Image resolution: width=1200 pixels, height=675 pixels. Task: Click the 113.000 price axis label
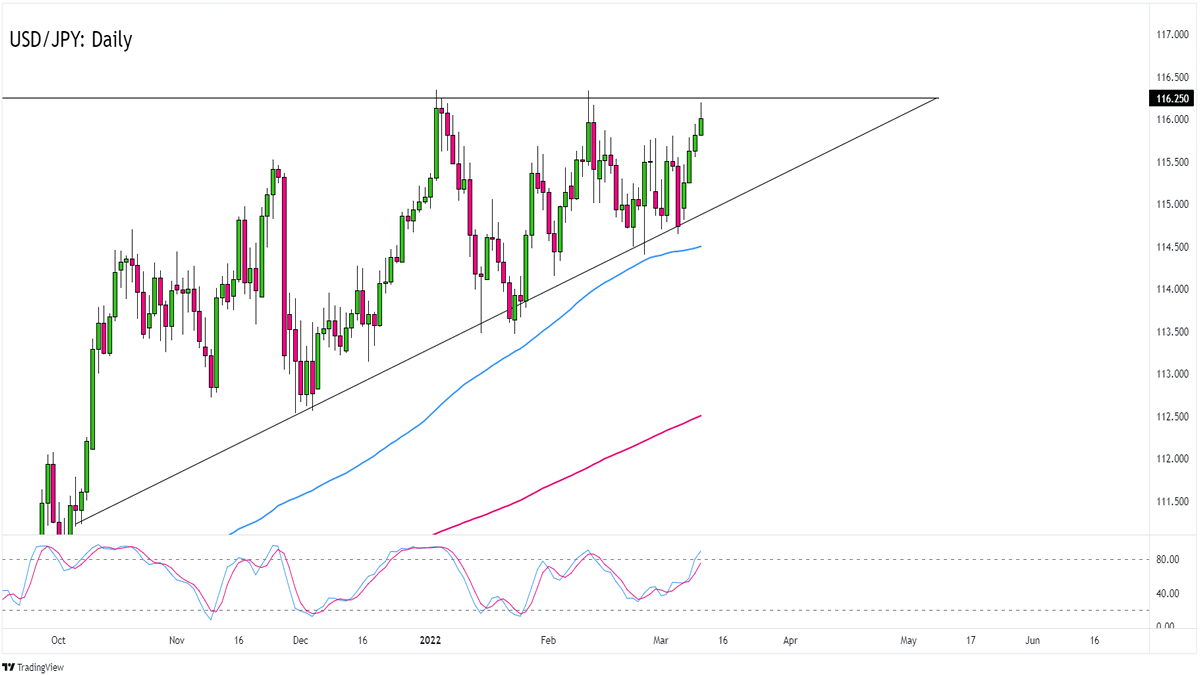coord(1171,374)
